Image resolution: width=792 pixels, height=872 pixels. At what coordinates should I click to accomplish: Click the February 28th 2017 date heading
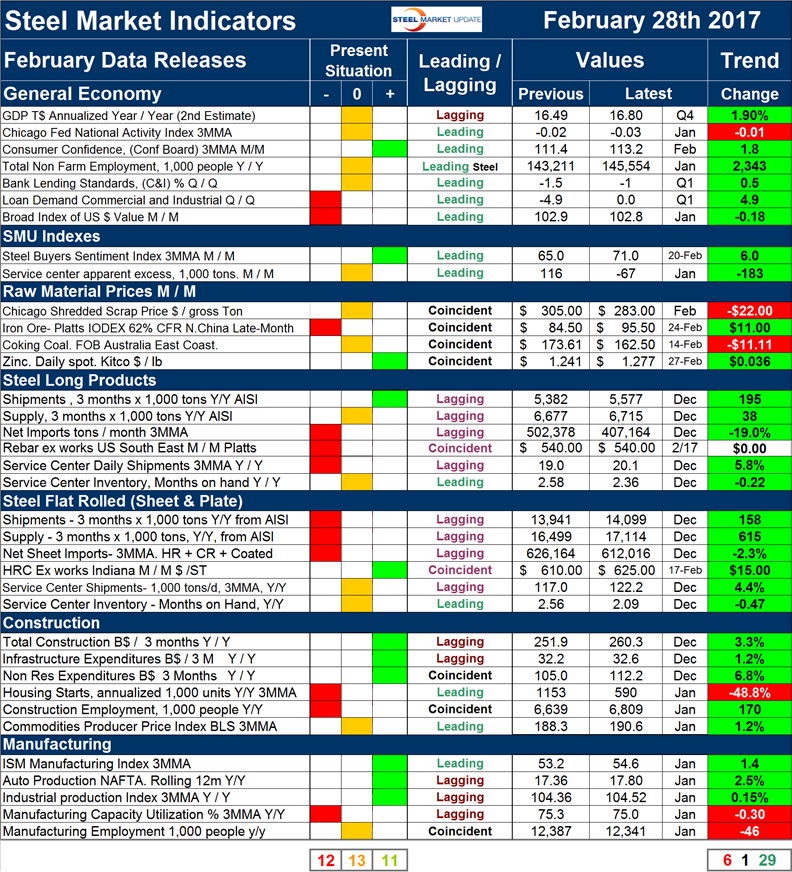coord(651,20)
